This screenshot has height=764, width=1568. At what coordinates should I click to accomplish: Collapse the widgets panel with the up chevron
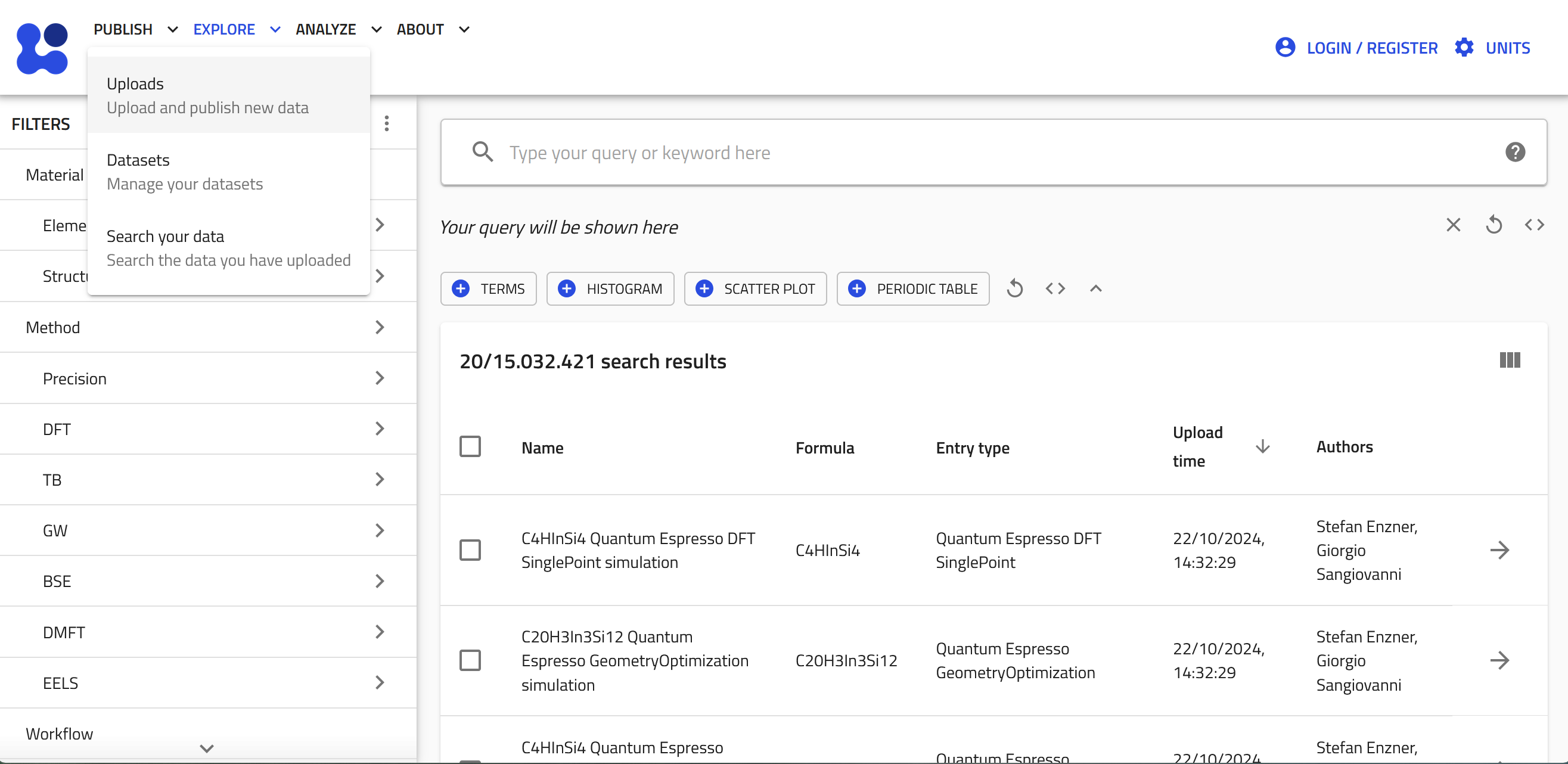tap(1095, 288)
